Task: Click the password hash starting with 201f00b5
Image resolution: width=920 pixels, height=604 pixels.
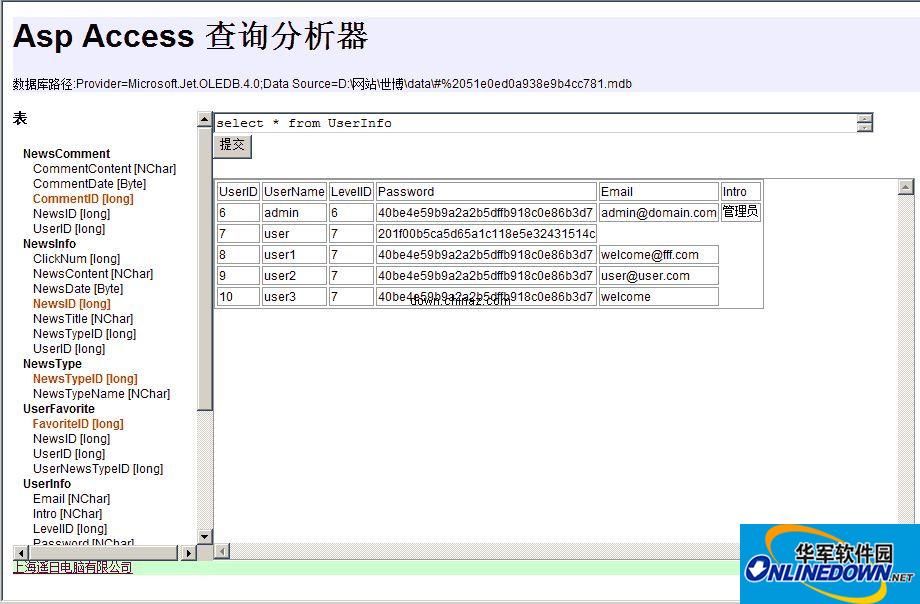Action: 486,234
